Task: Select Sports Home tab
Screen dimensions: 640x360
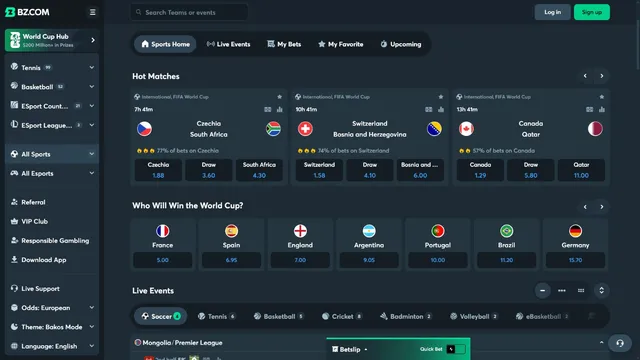Action: coord(165,44)
